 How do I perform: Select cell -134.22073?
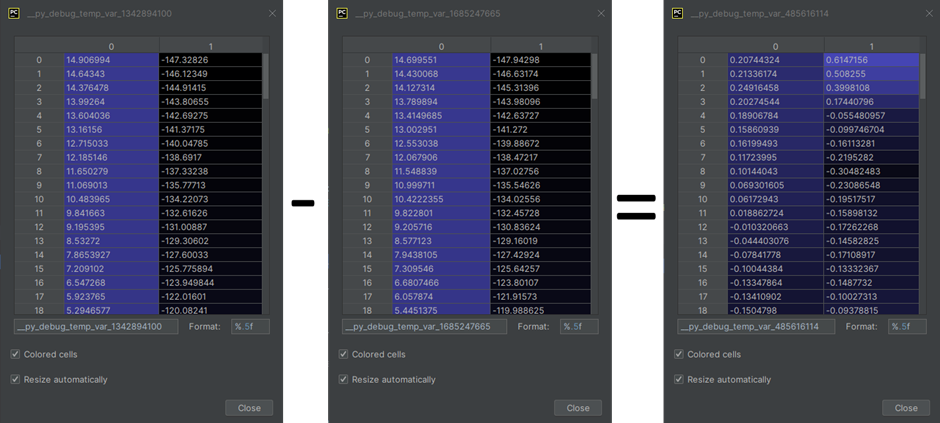click(x=210, y=199)
